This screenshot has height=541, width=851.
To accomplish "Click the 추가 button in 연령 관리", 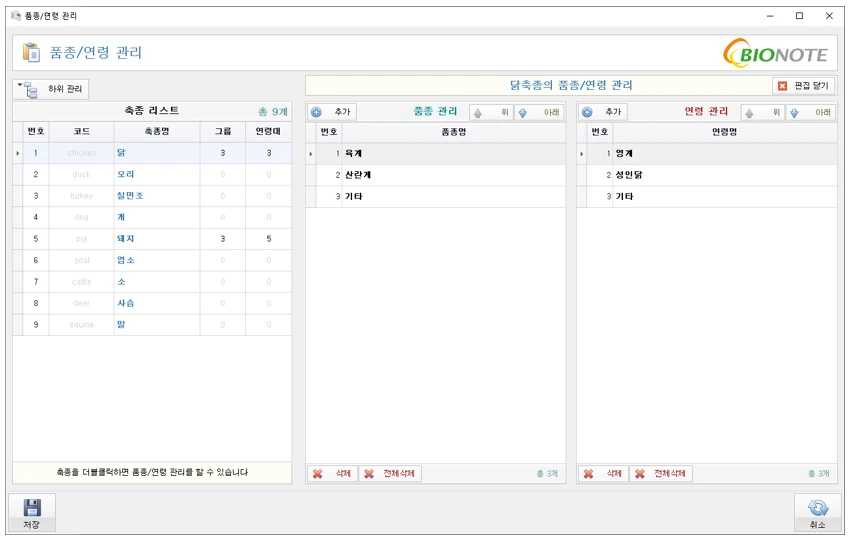I will (x=602, y=112).
